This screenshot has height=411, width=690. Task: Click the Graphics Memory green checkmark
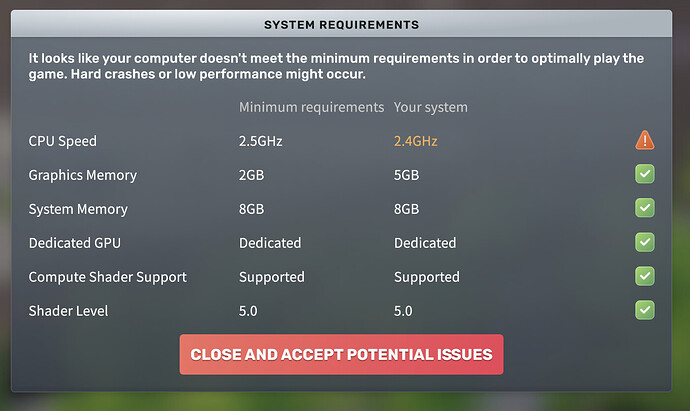645,174
